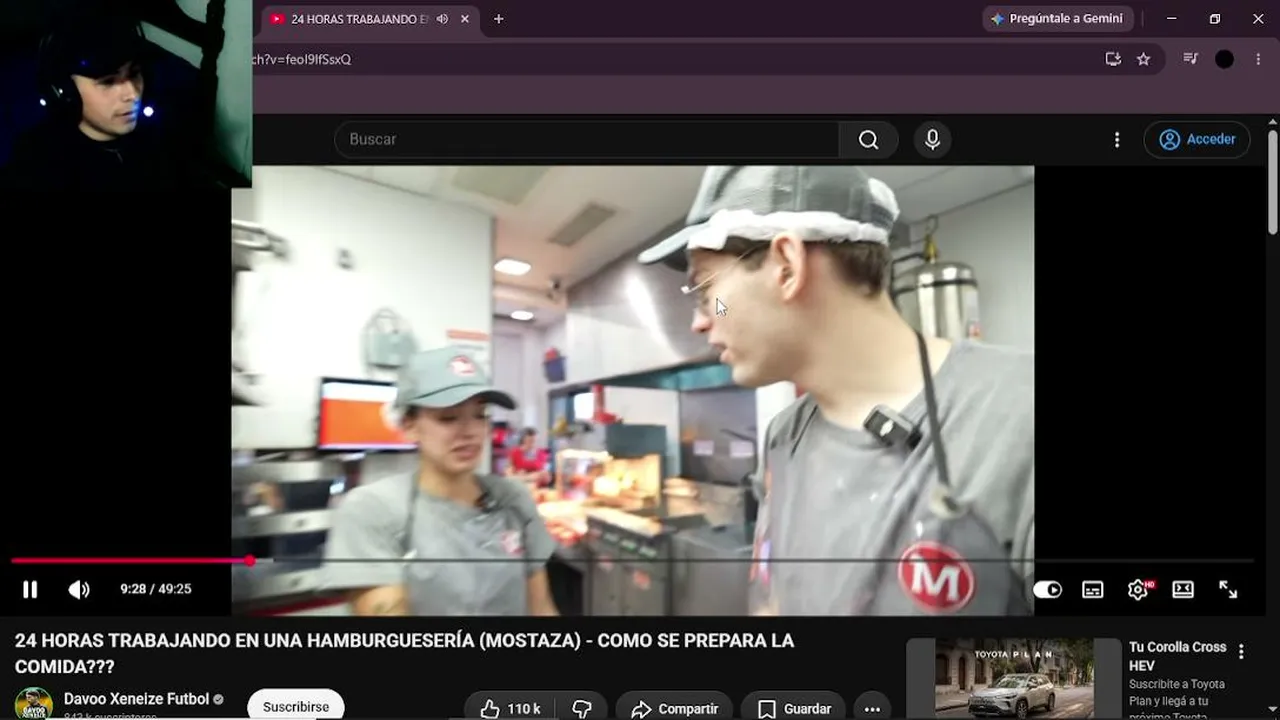Dislike the video with thumbs-down

click(x=582, y=708)
